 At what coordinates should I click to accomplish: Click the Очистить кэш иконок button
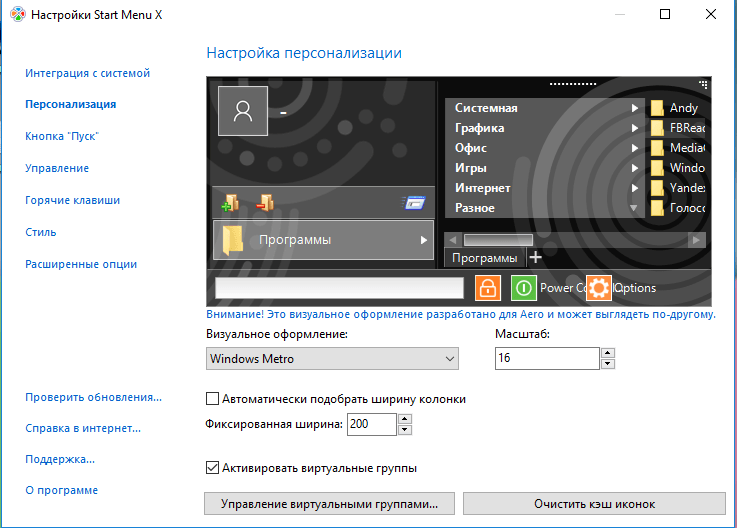(594, 504)
